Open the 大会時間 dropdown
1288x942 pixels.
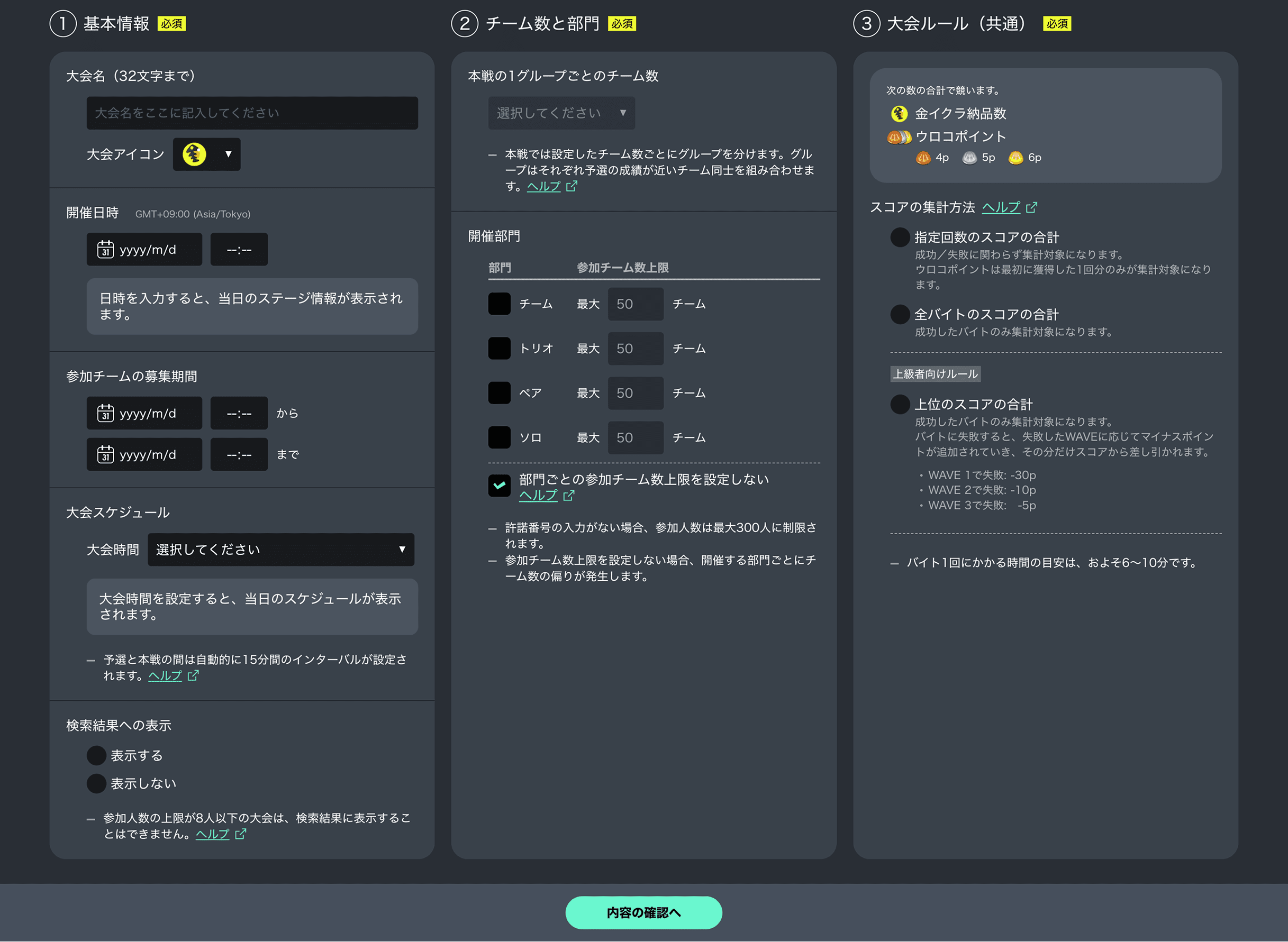(x=280, y=550)
